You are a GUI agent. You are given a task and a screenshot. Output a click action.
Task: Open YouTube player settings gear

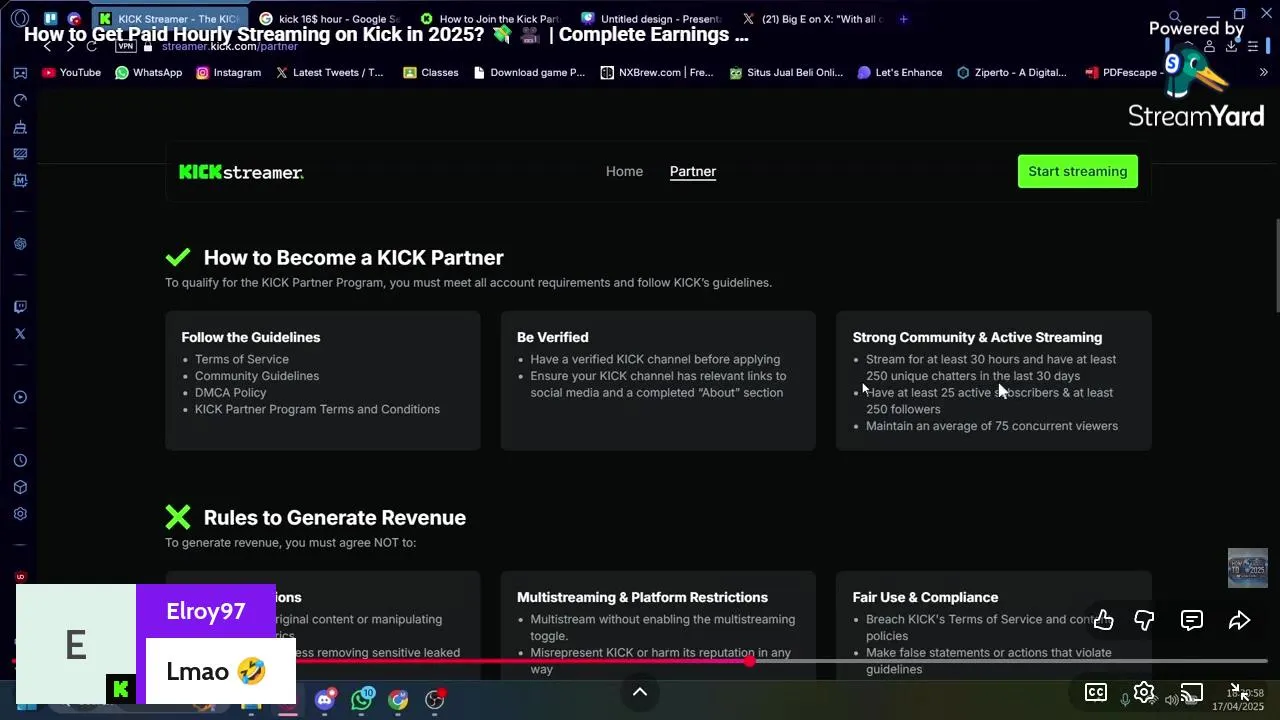pyautogui.click(x=1144, y=692)
